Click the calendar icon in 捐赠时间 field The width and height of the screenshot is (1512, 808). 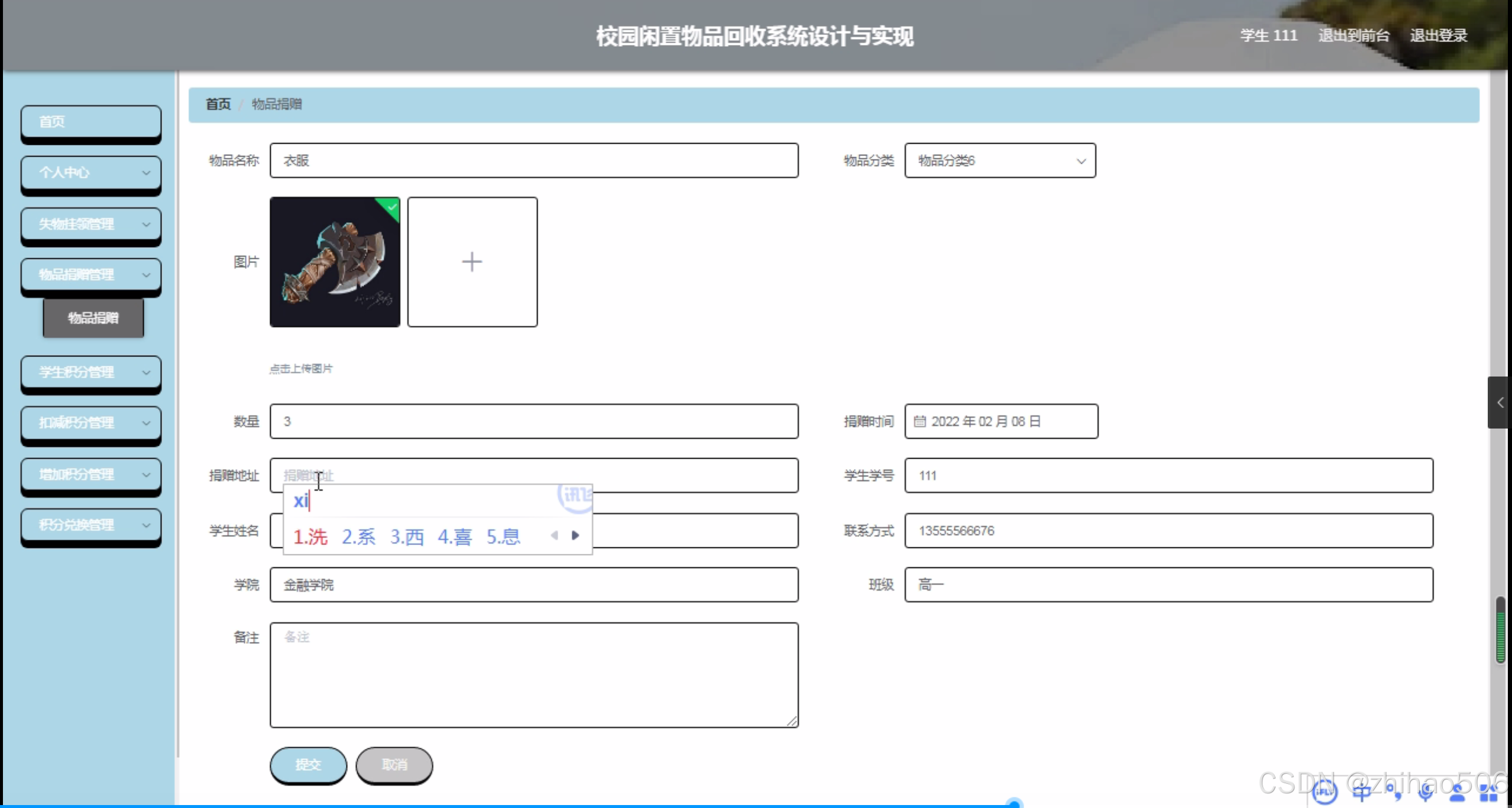919,421
